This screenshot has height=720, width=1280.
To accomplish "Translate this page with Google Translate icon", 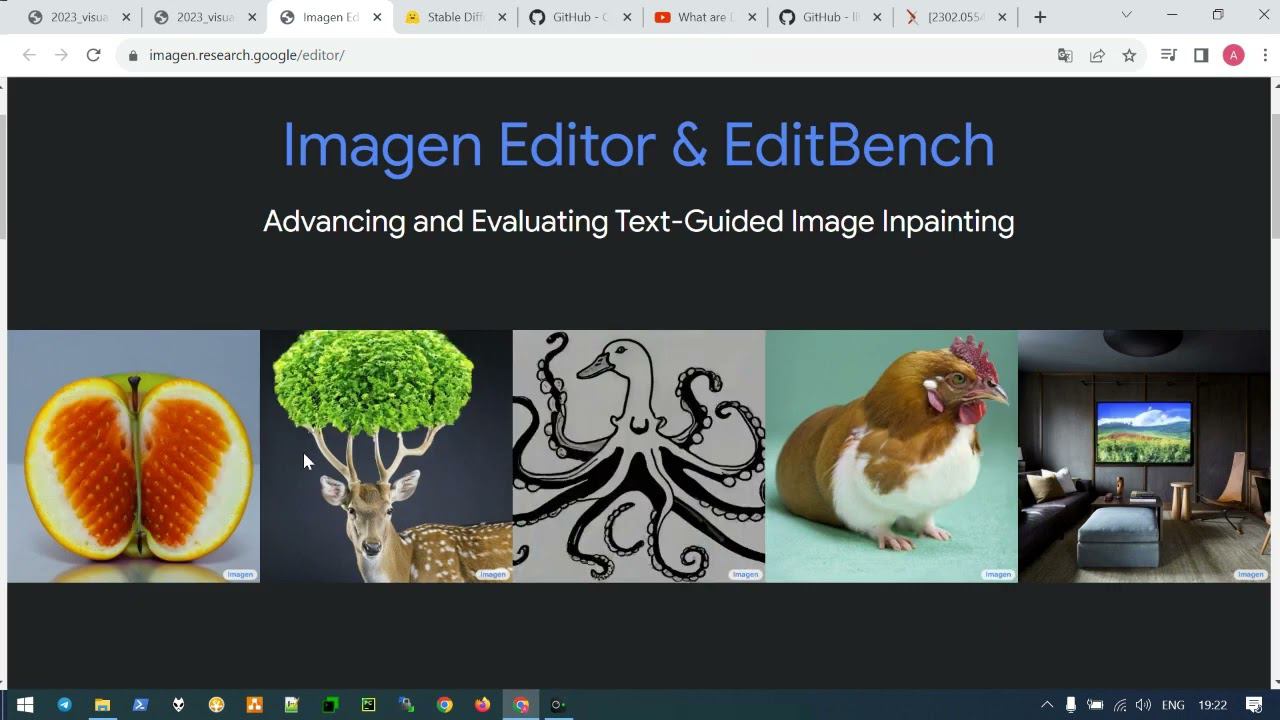I will (1065, 55).
